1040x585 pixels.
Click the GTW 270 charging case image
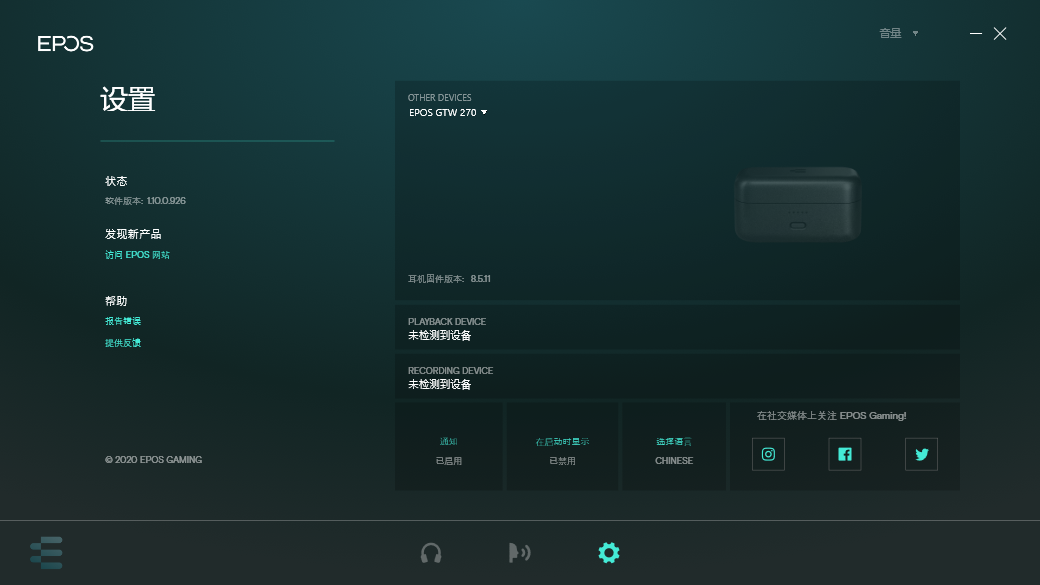click(797, 204)
